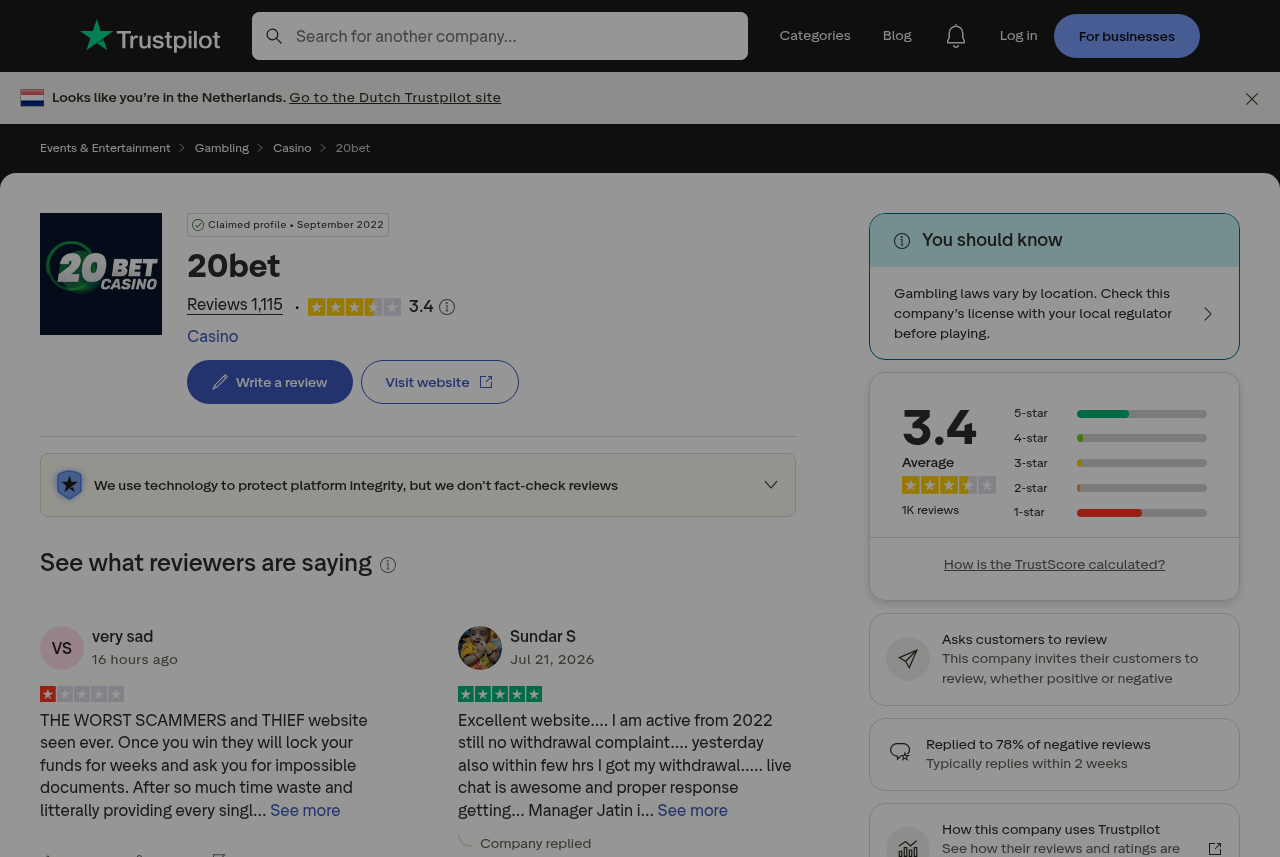Open 'How is the TrustScore calculated?' link
The height and width of the screenshot is (857, 1280).
(1054, 564)
